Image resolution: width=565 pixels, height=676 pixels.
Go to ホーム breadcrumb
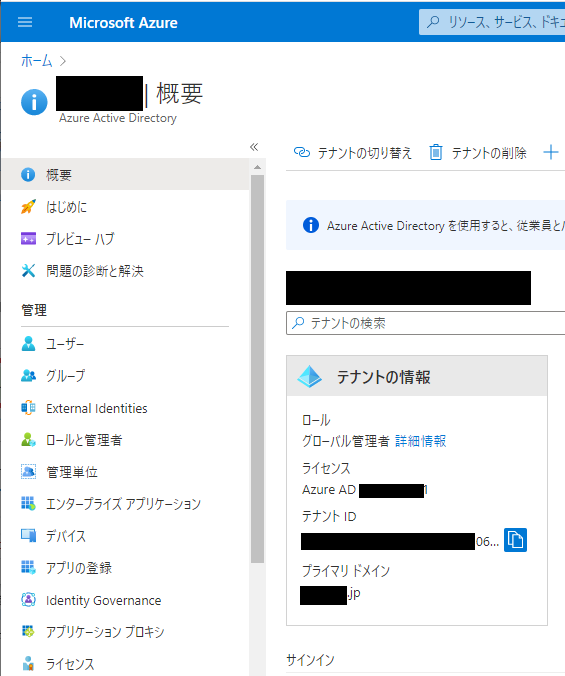[37, 61]
